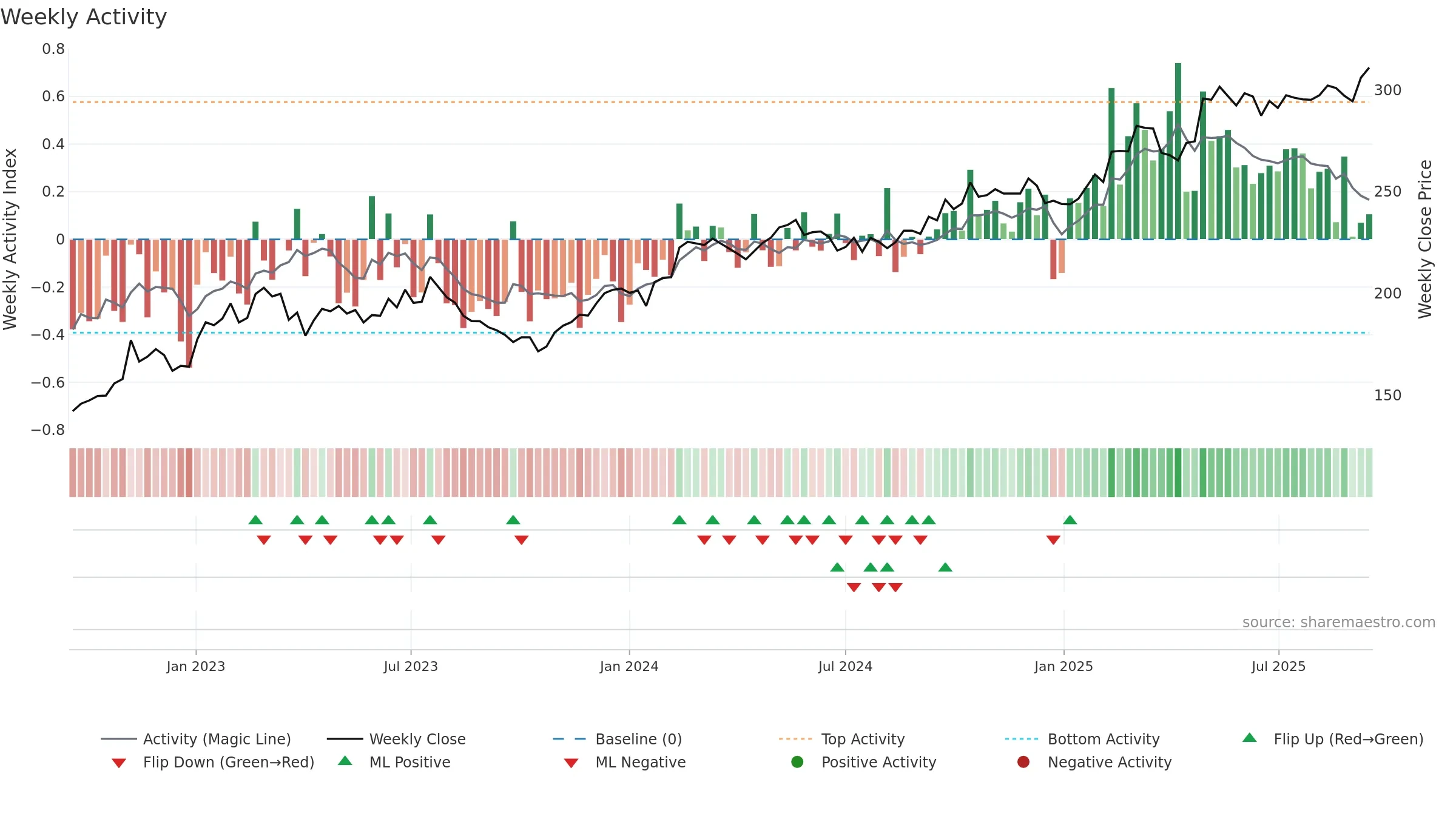Viewport: 1456px width, 819px height.
Task: Toggle the Weekly Close legend entry
Action: pos(396,739)
